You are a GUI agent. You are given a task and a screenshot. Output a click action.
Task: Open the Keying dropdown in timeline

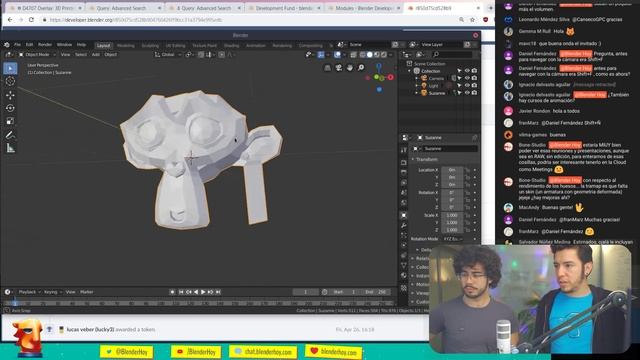(52, 292)
